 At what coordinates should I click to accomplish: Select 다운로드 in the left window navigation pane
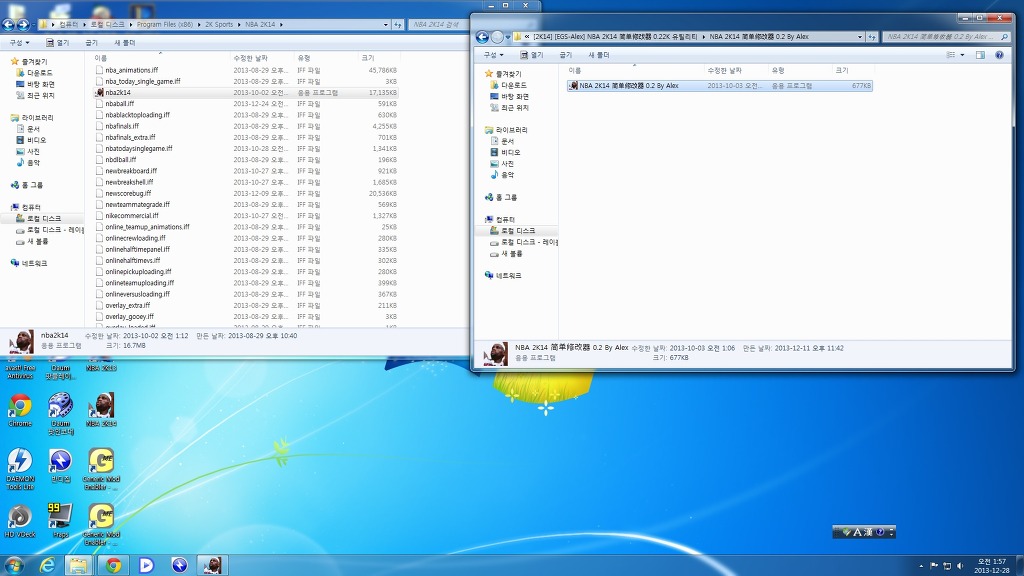click(x=40, y=73)
